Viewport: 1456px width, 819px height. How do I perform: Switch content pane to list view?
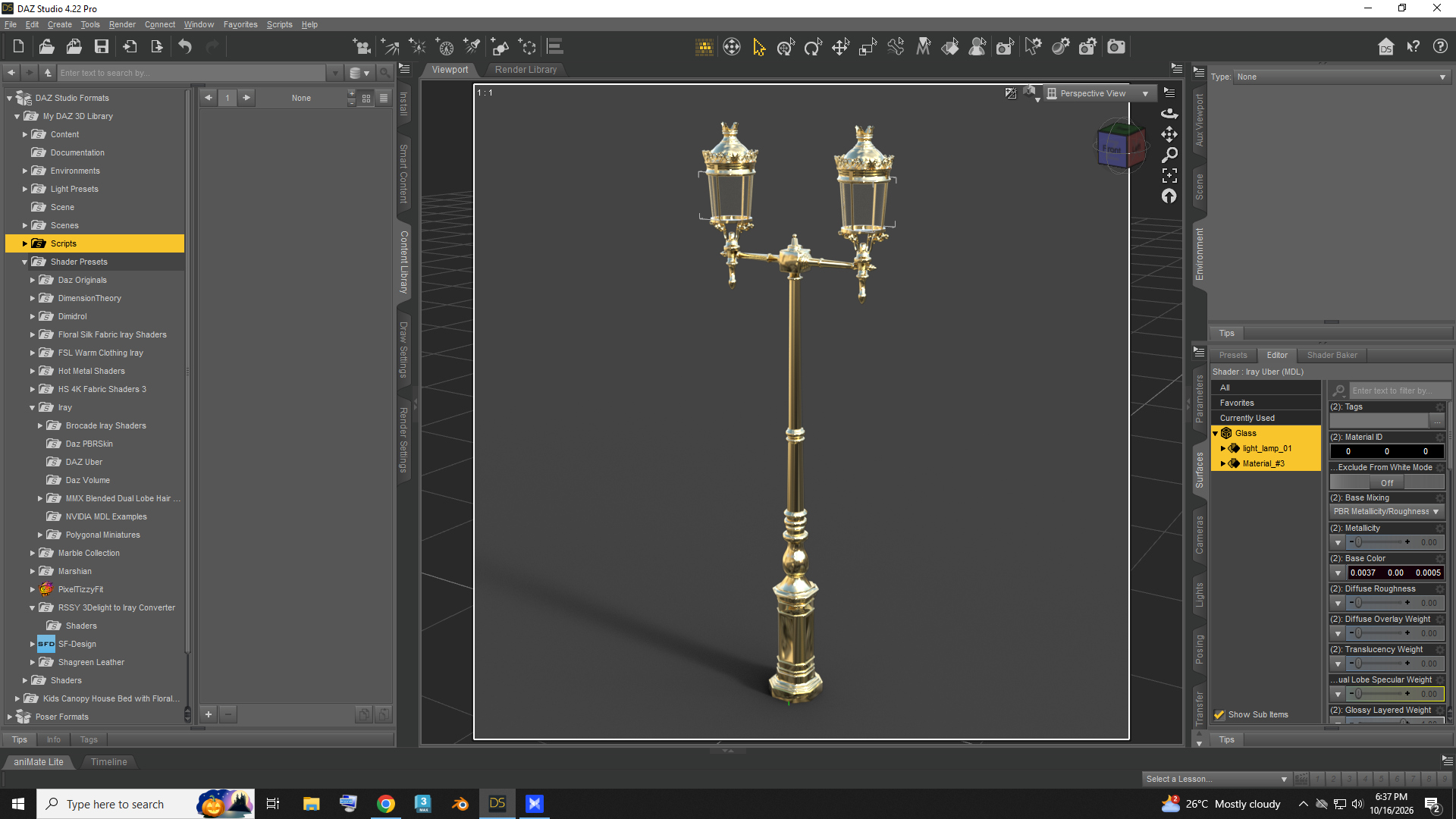click(384, 98)
